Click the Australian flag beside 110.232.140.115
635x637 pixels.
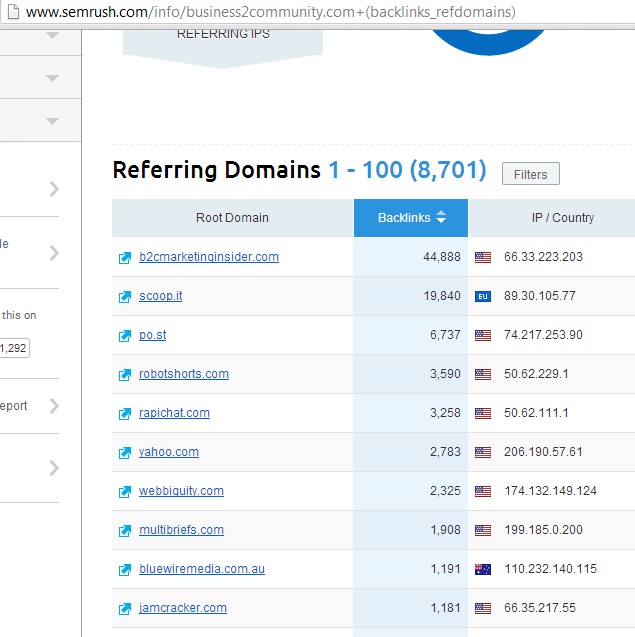(x=483, y=569)
